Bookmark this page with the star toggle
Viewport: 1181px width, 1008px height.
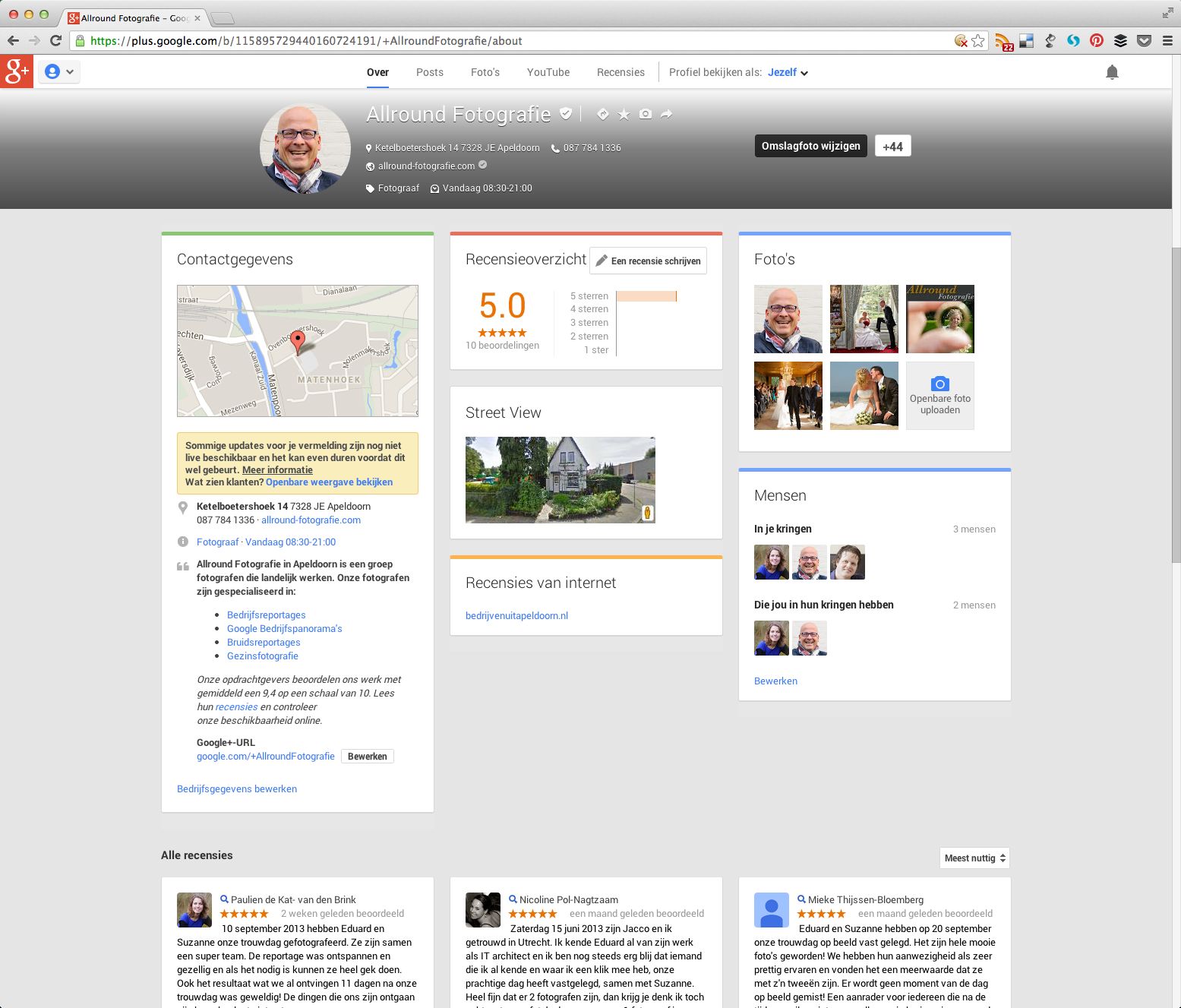(978, 41)
